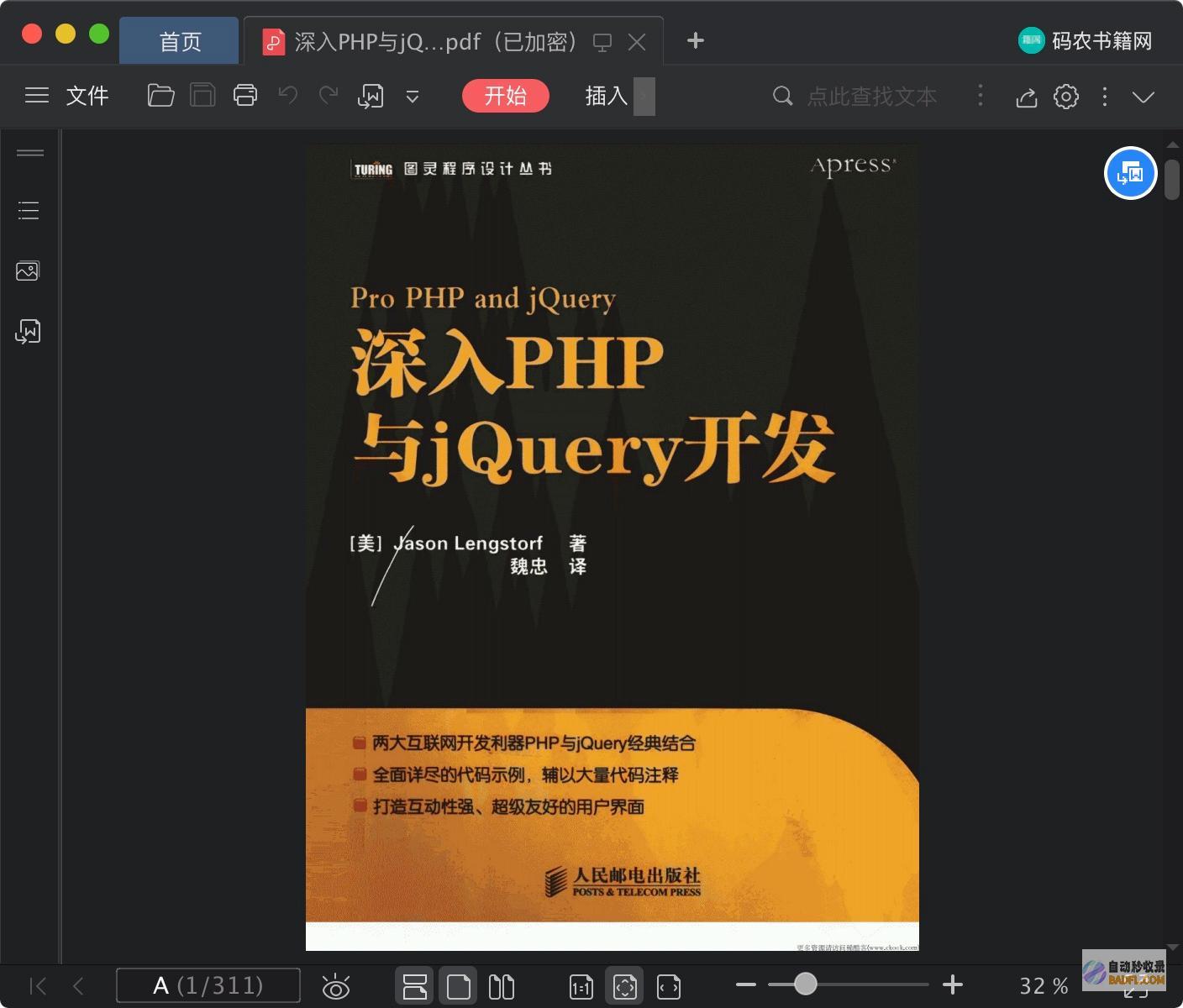The image size is (1183, 1008).
Task: Zoom in with the plus button
Action: pos(953,984)
